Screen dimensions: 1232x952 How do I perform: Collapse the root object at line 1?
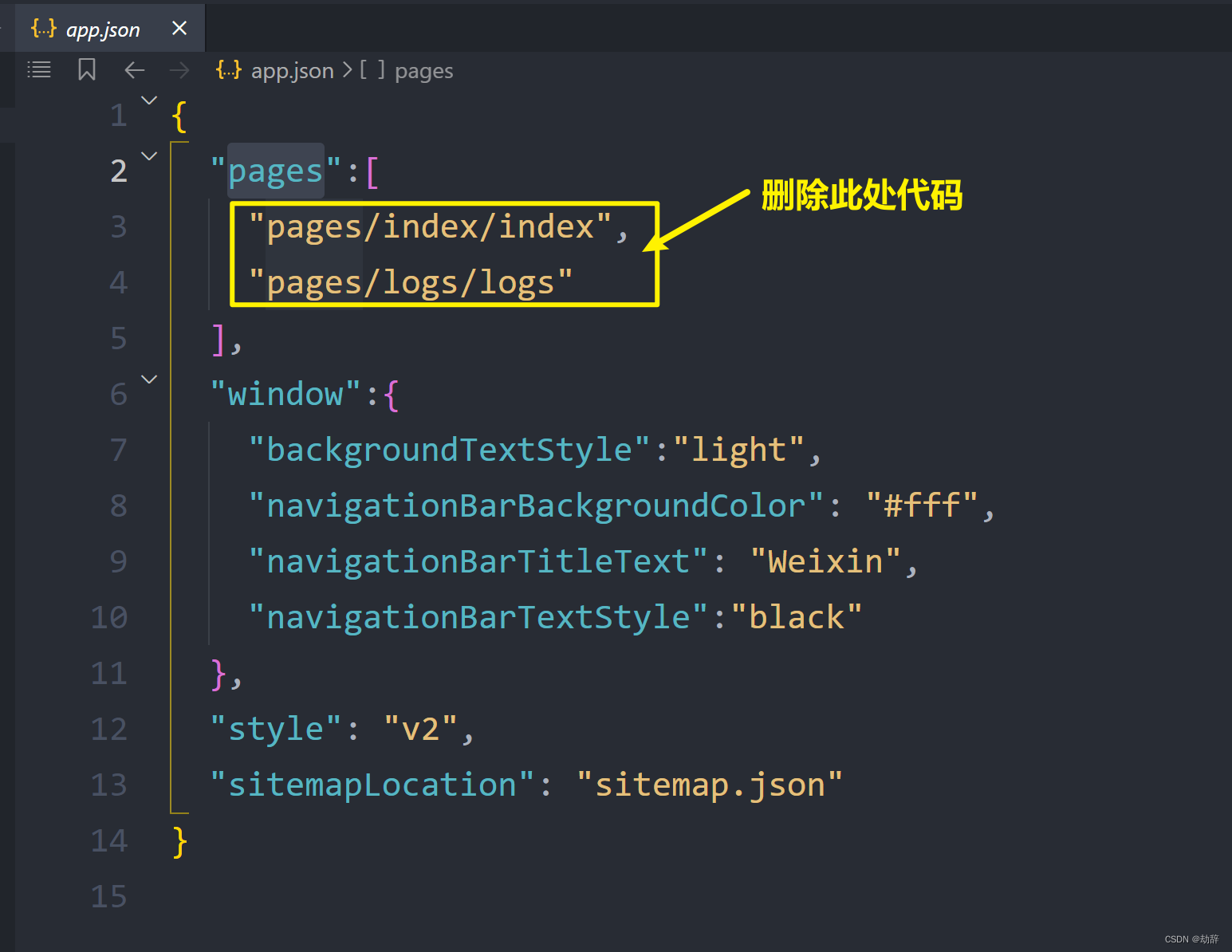[x=149, y=100]
